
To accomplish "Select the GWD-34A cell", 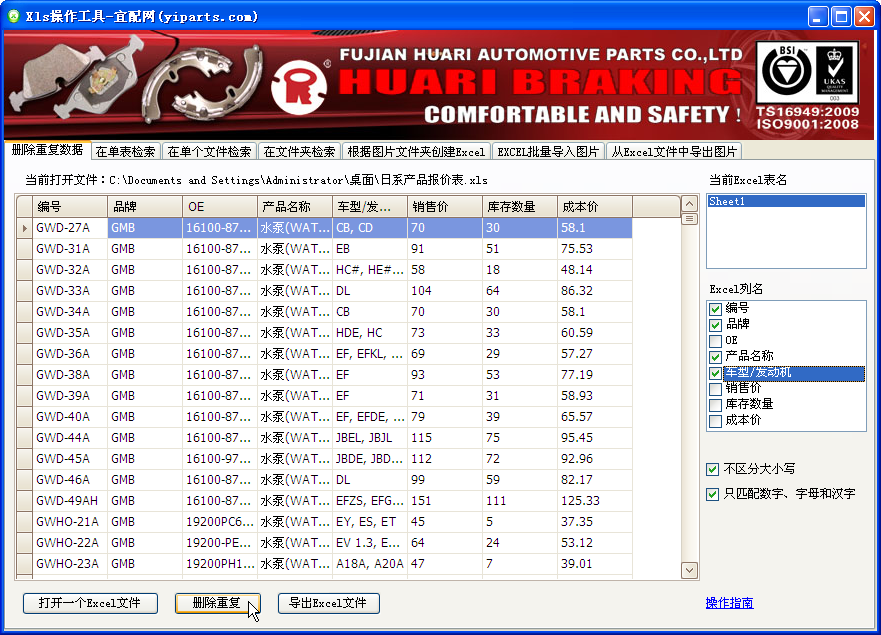I will 70,312.
